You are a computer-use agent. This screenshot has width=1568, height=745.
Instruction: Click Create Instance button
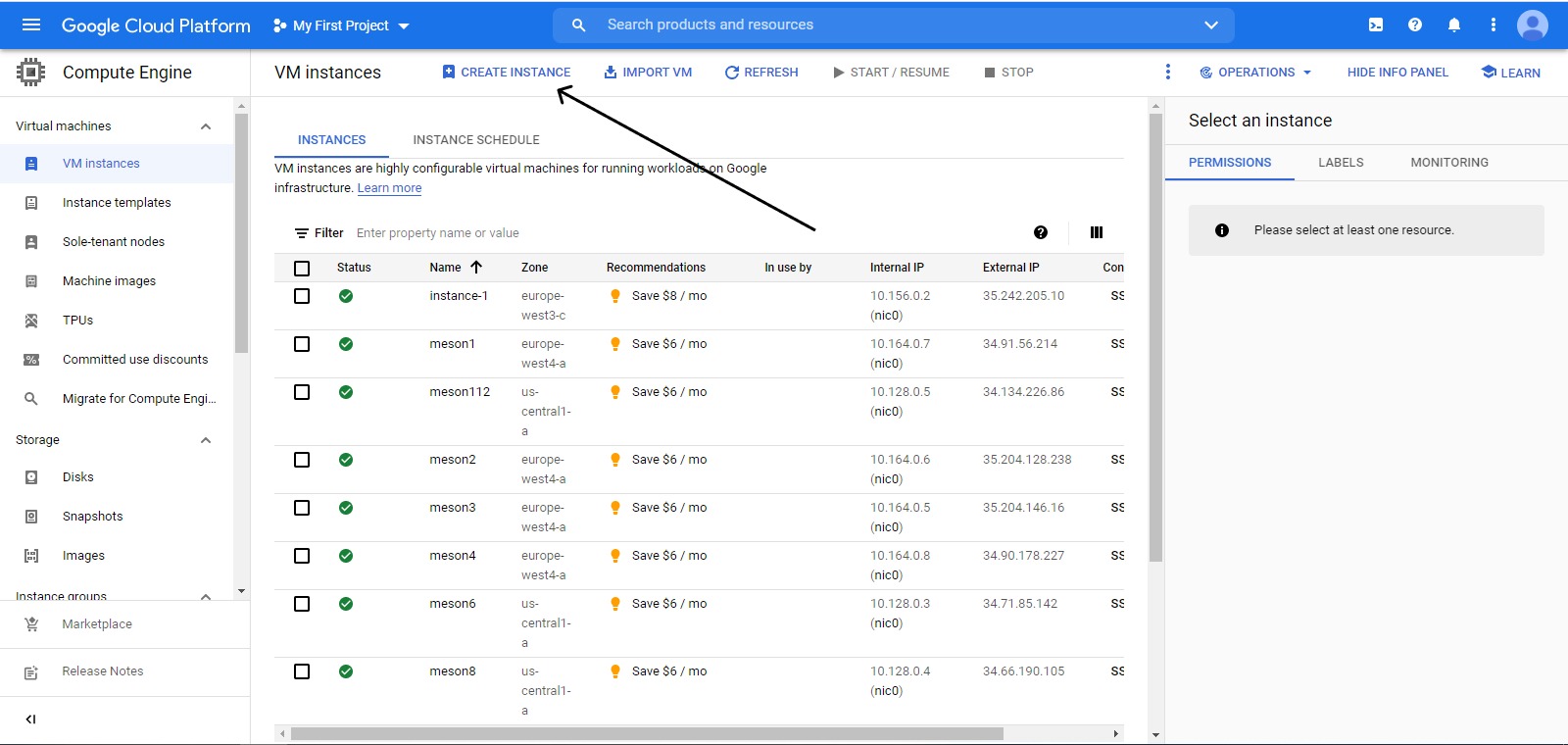tap(507, 73)
